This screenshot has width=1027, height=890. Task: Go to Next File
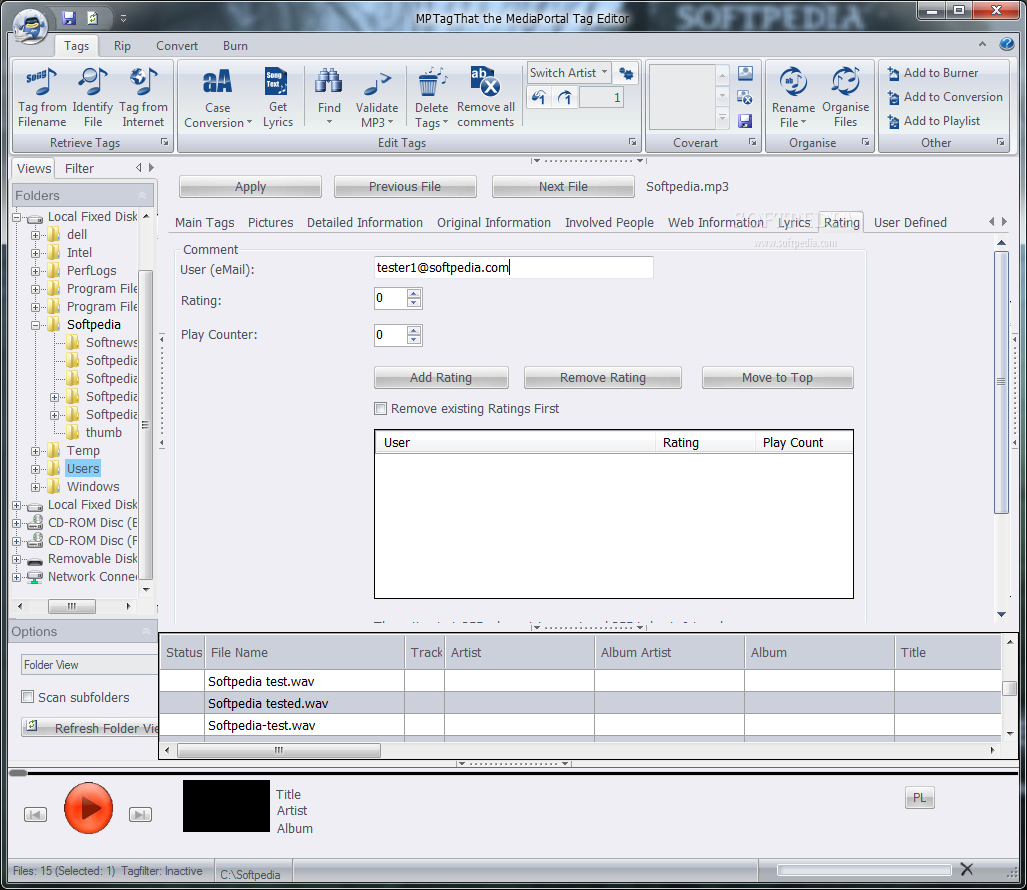563,187
